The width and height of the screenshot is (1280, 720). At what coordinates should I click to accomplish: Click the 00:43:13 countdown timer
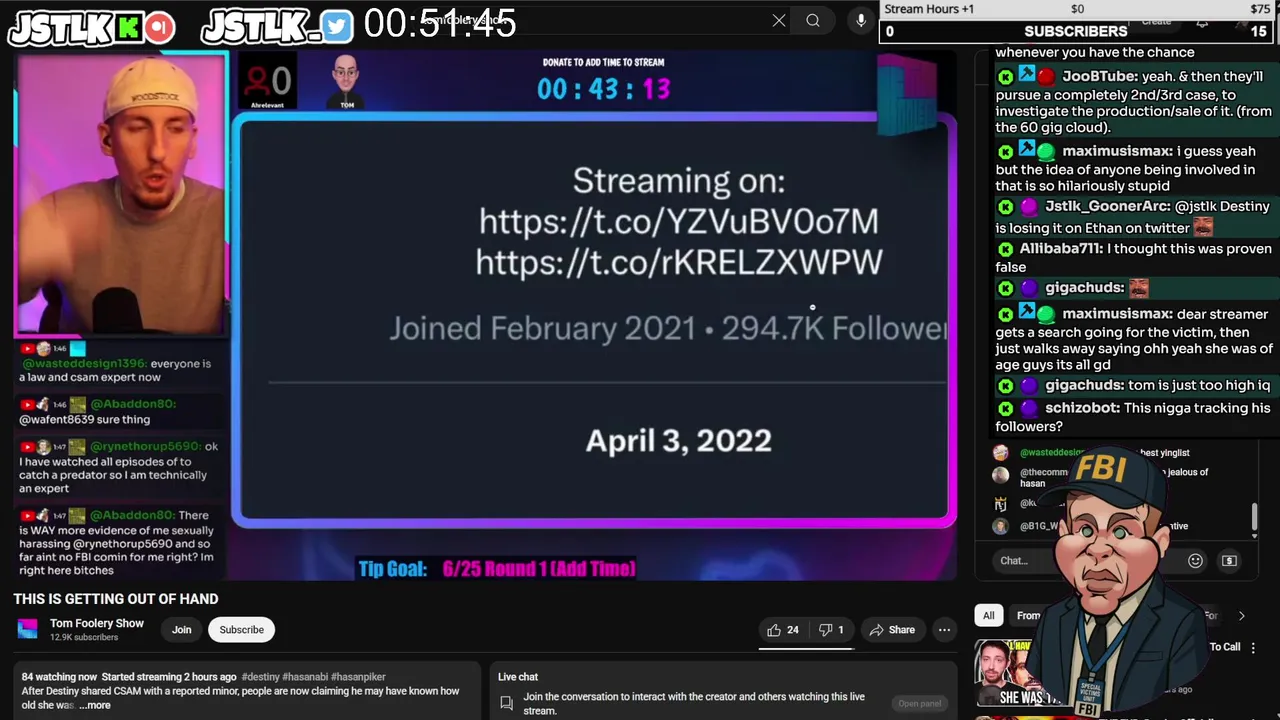(x=603, y=89)
